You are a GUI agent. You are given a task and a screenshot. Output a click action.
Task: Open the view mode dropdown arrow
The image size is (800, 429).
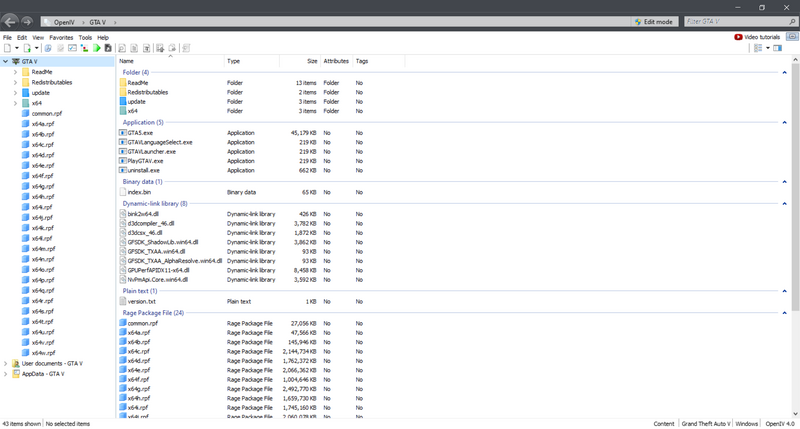click(x=767, y=48)
